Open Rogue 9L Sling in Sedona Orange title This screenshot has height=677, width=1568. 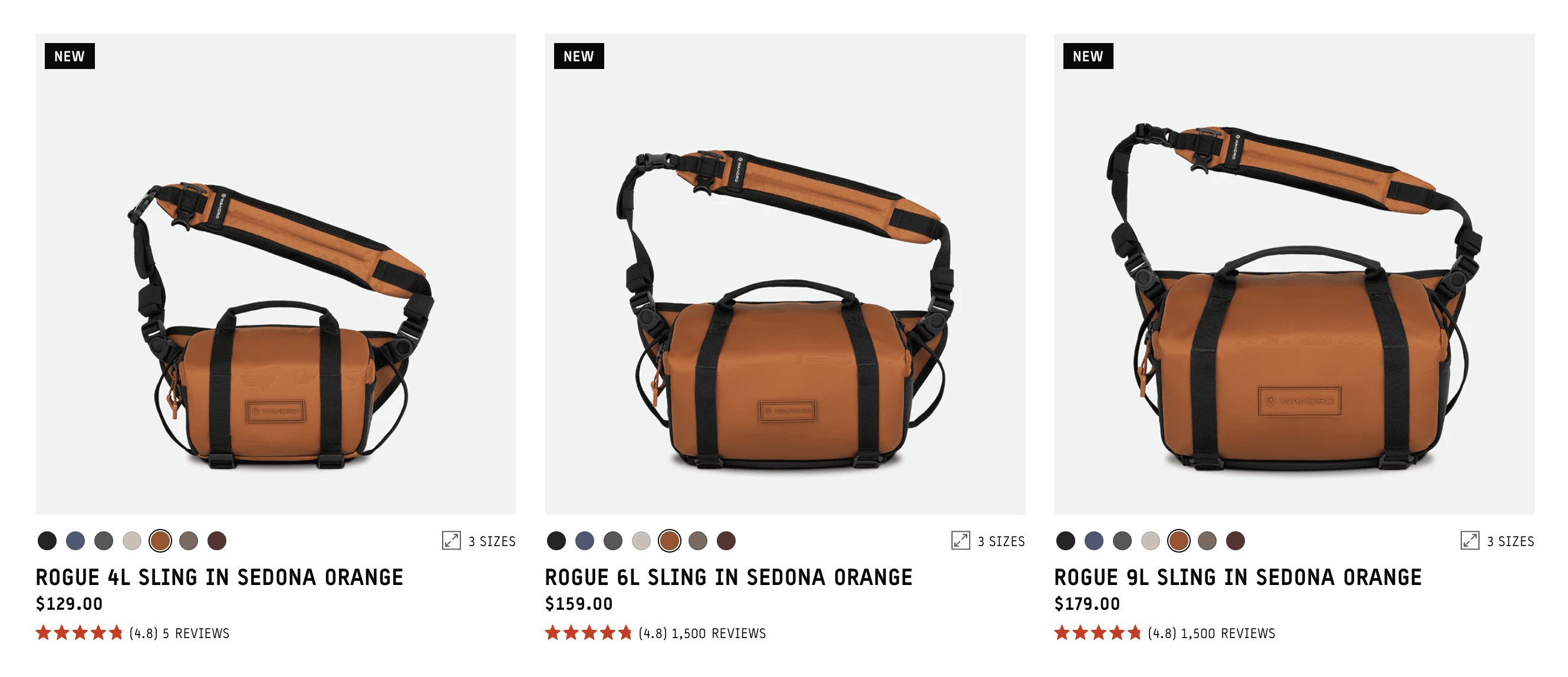tap(1238, 577)
